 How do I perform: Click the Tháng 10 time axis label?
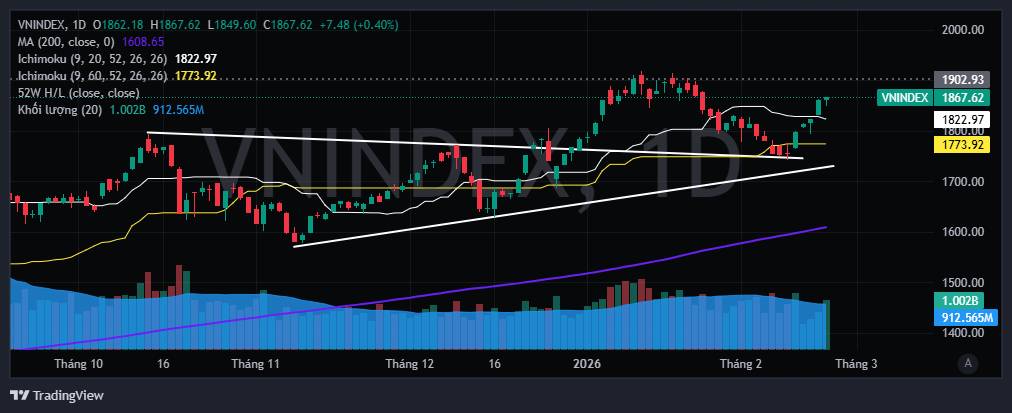pyautogui.click(x=79, y=364)
